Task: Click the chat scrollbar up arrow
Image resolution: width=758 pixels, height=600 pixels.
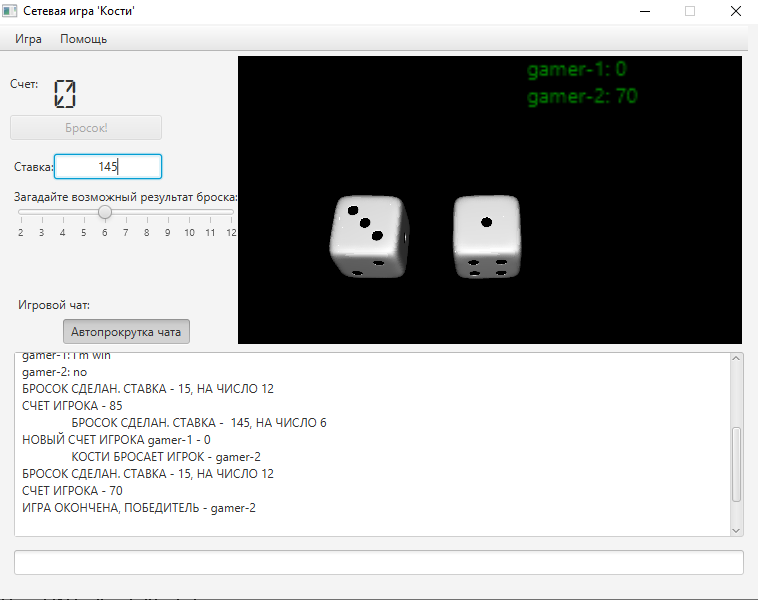Action: [x=737, y=360]
